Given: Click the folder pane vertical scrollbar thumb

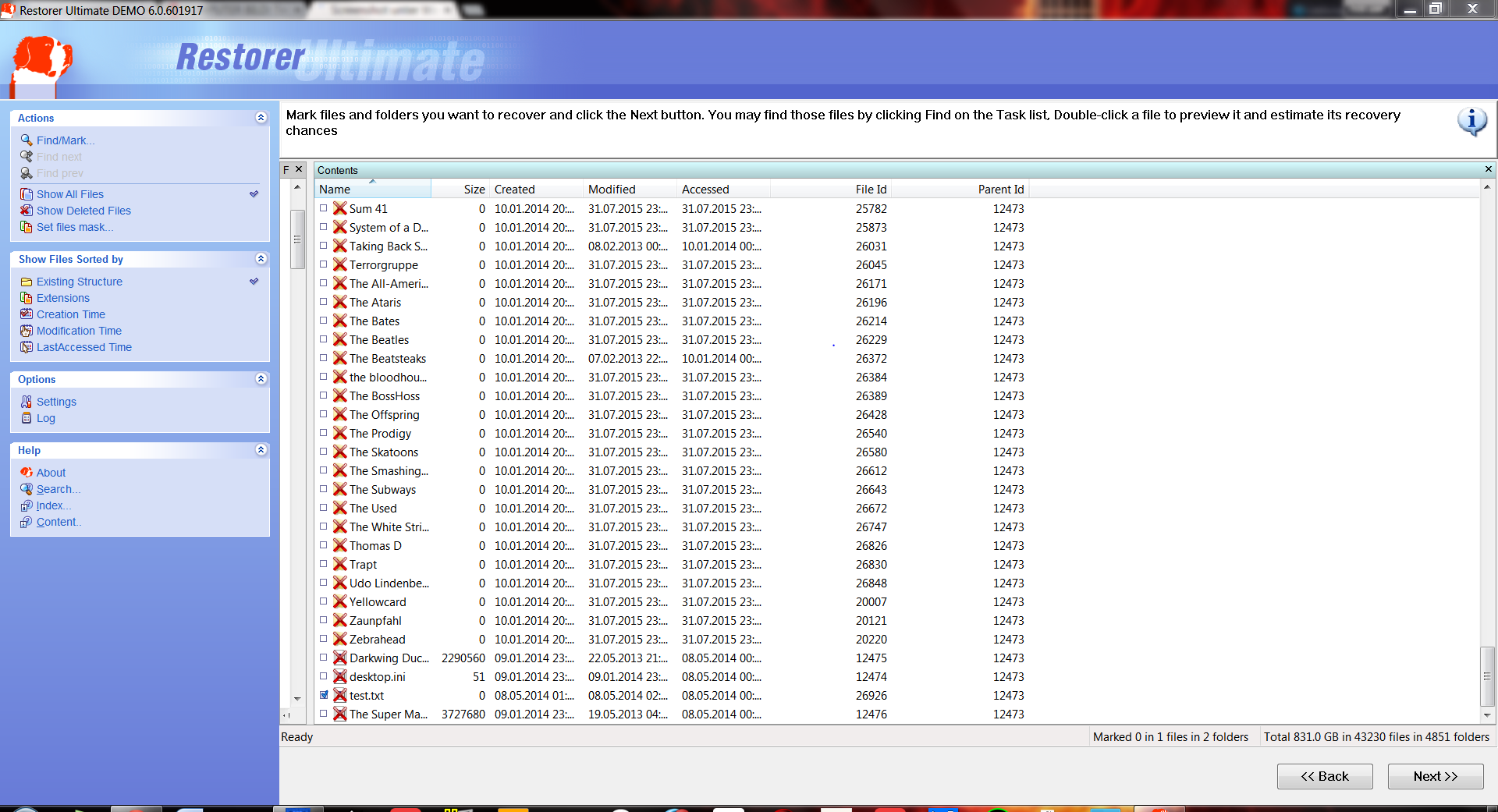Looking at the screenshot, I should pyautogui.click(x=297, y=239).
